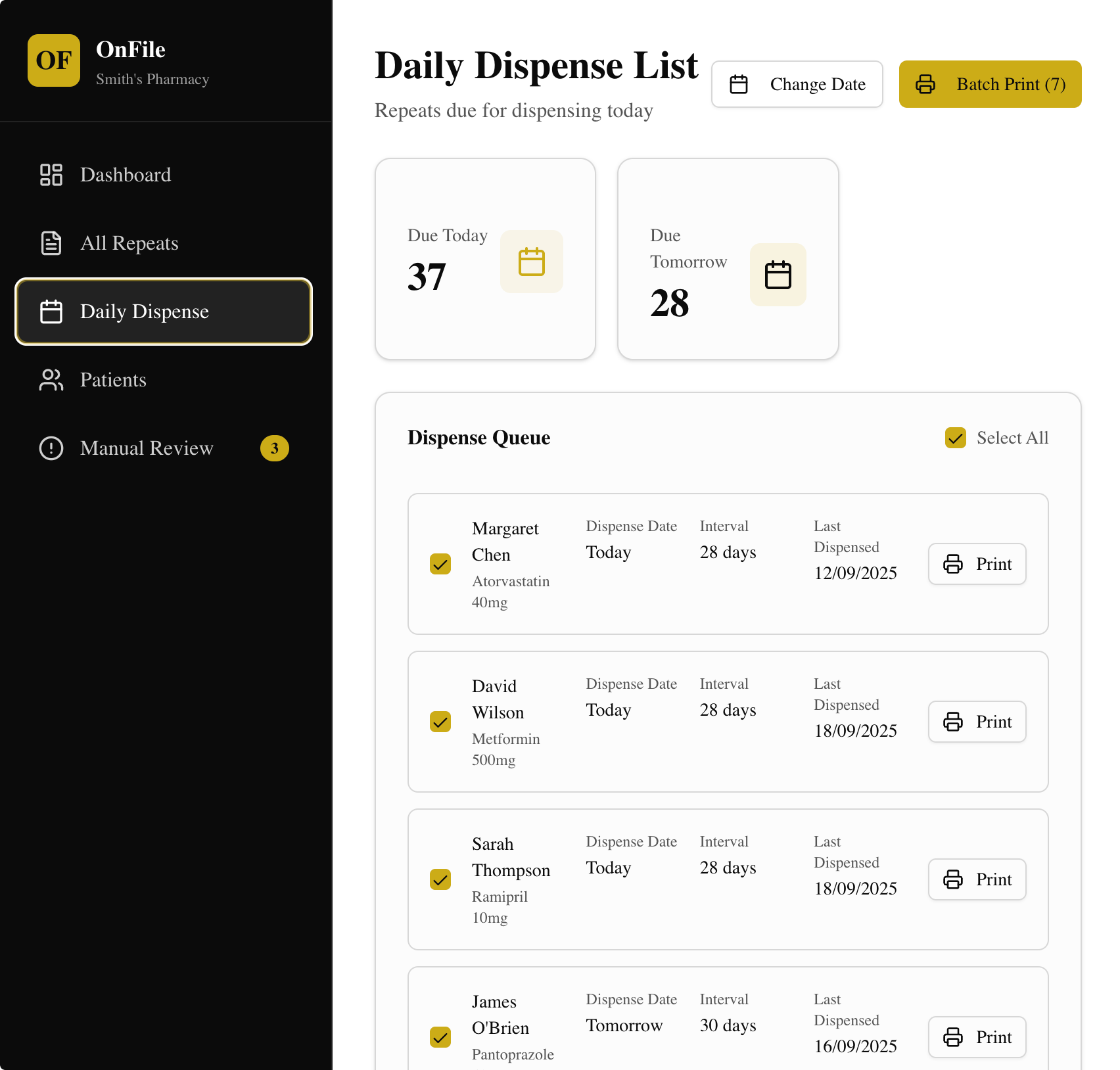Open the Due Tomorrow card
Viewport: 1120px width, 1070px height.
(728, 260)
